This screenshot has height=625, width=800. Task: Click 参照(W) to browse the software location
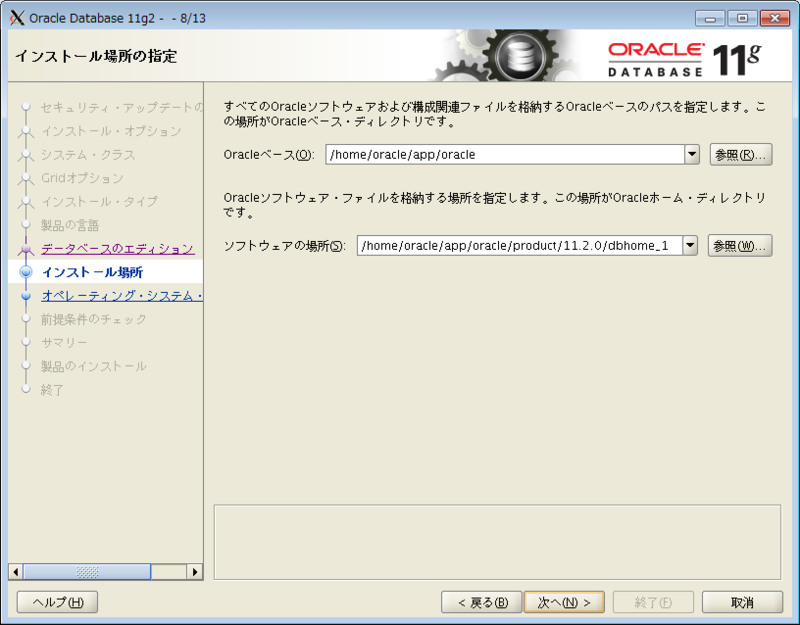740,244
